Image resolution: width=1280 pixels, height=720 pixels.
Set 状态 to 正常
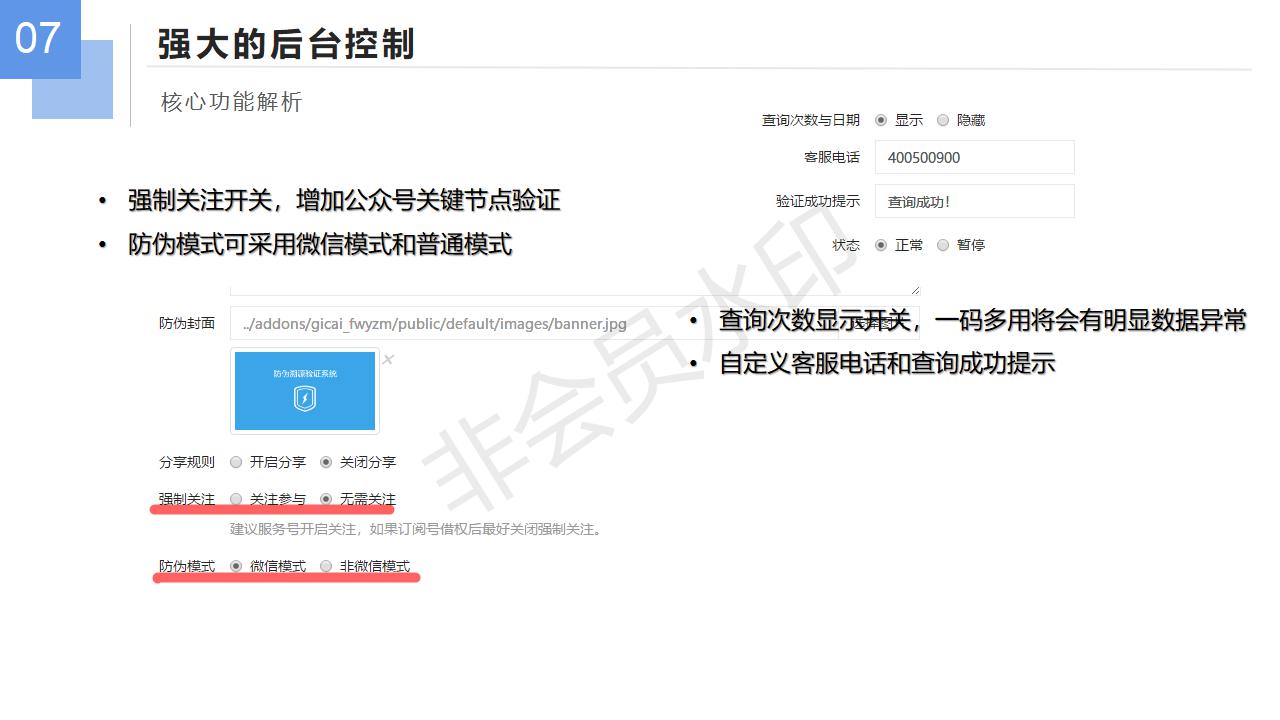(881, 245)
